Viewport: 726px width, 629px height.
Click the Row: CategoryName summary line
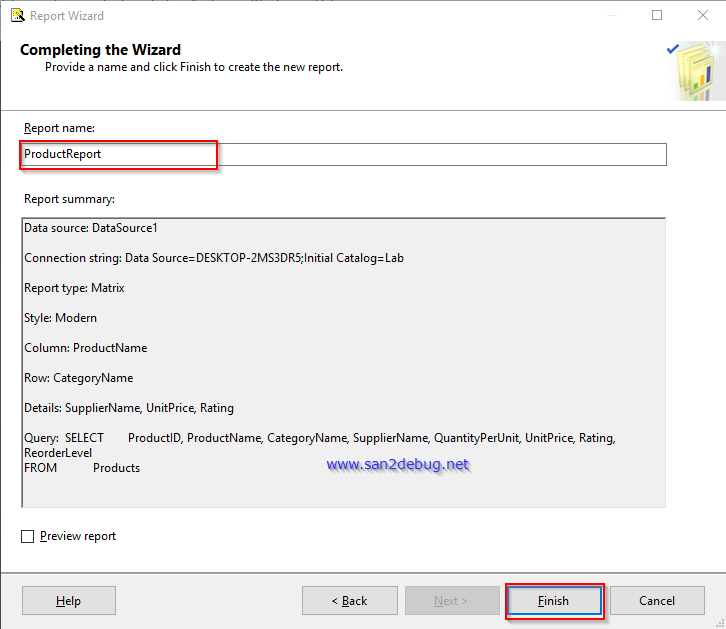pos(79,378)
